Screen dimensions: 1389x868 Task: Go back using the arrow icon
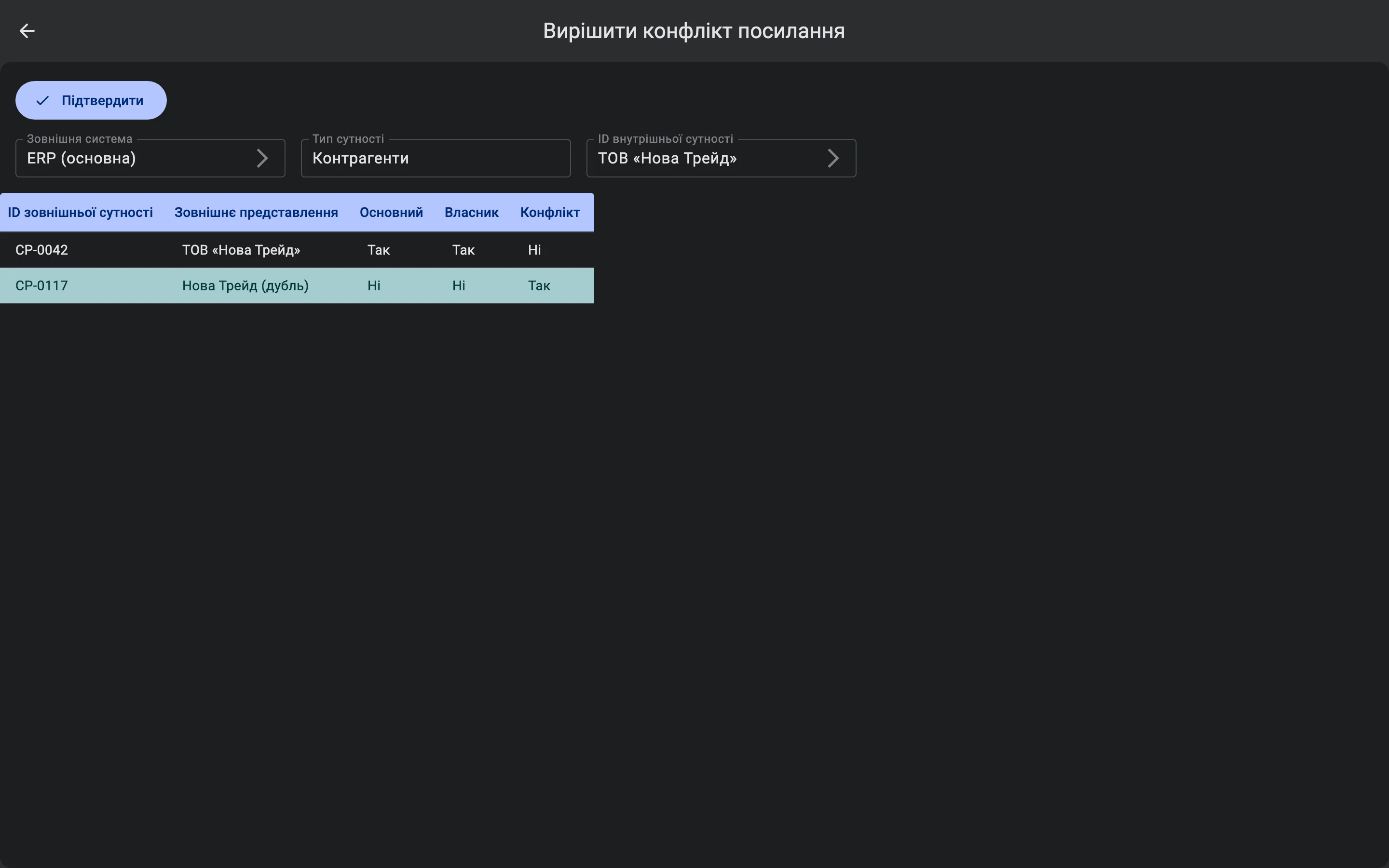pos(27,30)
